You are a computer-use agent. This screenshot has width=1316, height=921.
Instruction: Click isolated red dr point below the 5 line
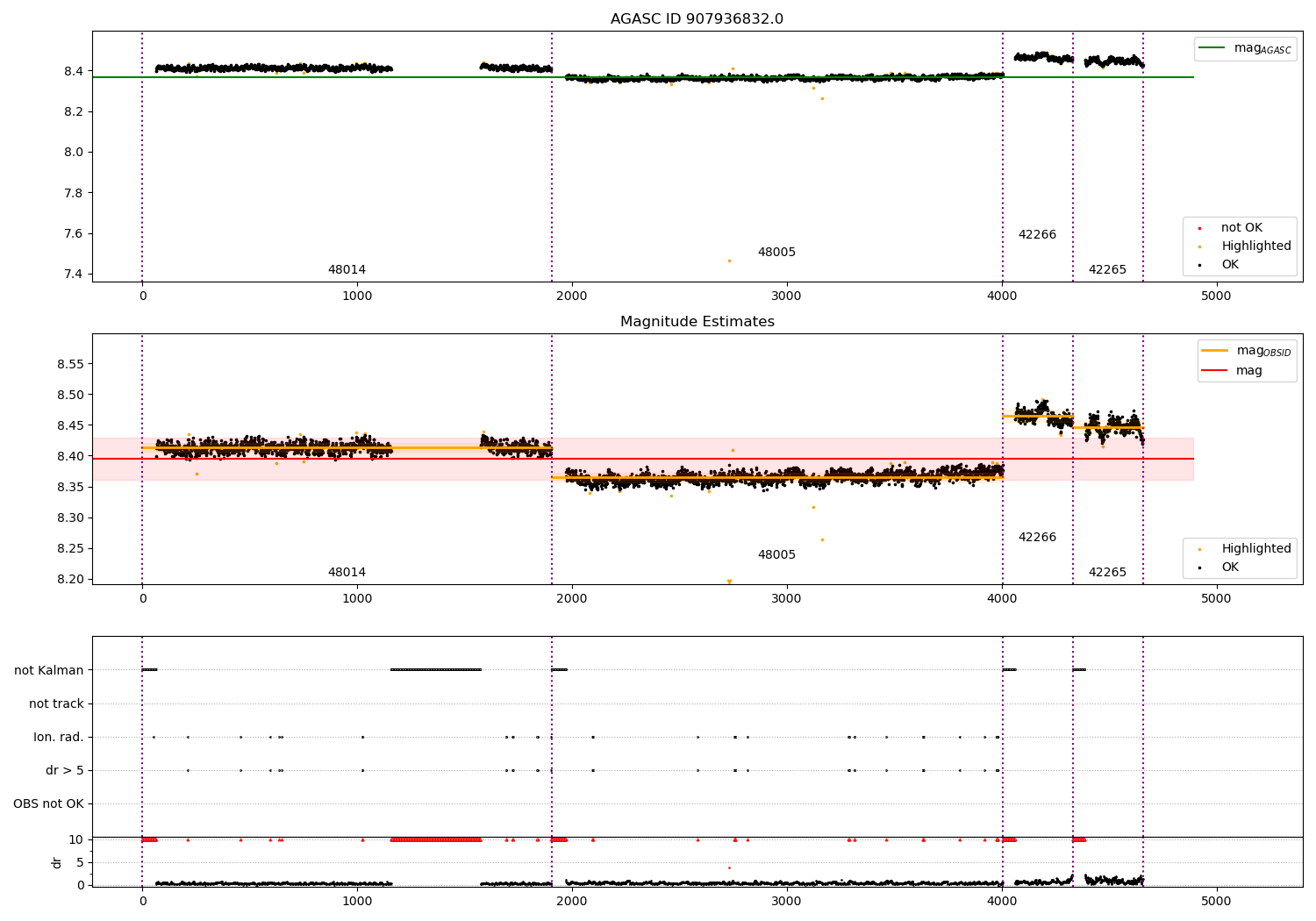tap(729, 867)
